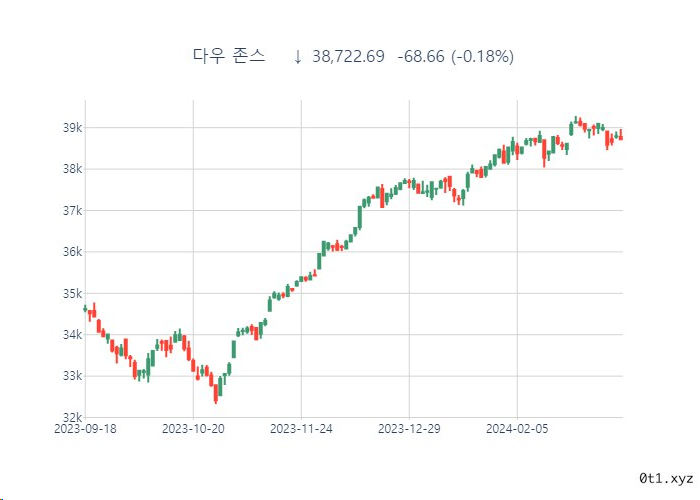Select the index value 38,722.69

tap(348, 56)
